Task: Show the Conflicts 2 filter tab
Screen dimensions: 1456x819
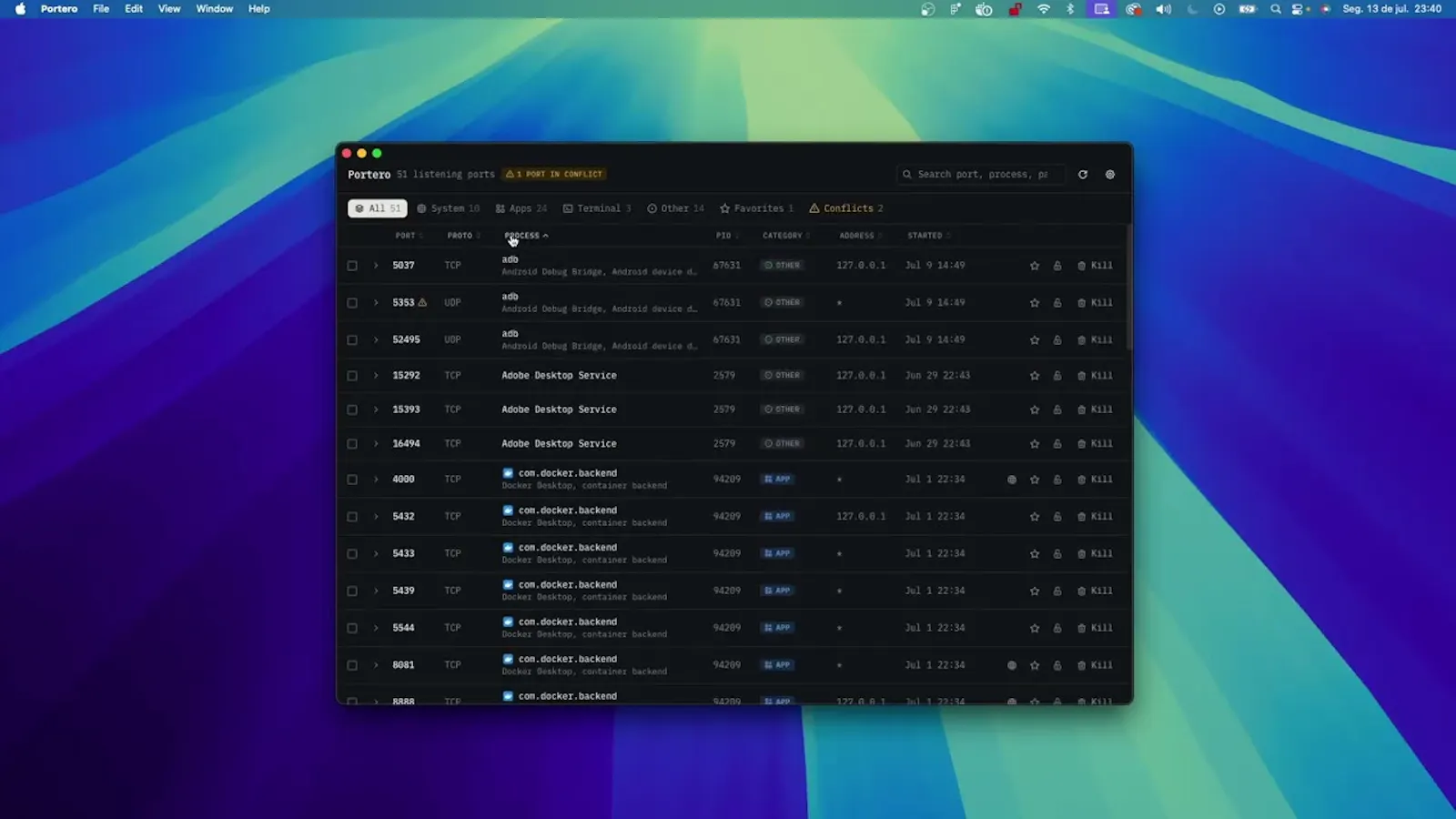Action: coord(846,208)
